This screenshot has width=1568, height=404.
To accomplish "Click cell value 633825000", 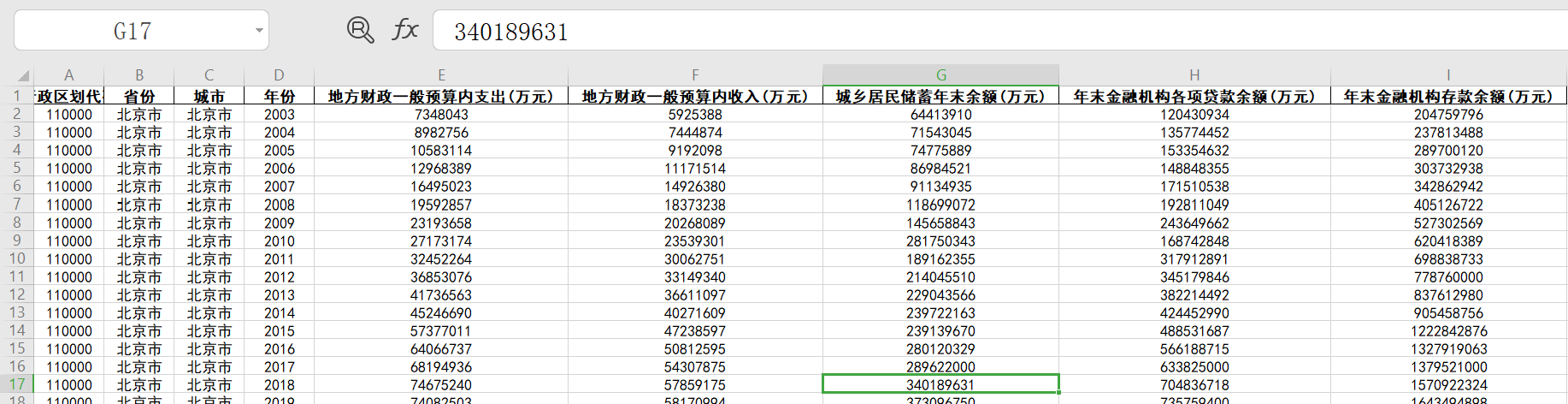I will [1194, 367].
